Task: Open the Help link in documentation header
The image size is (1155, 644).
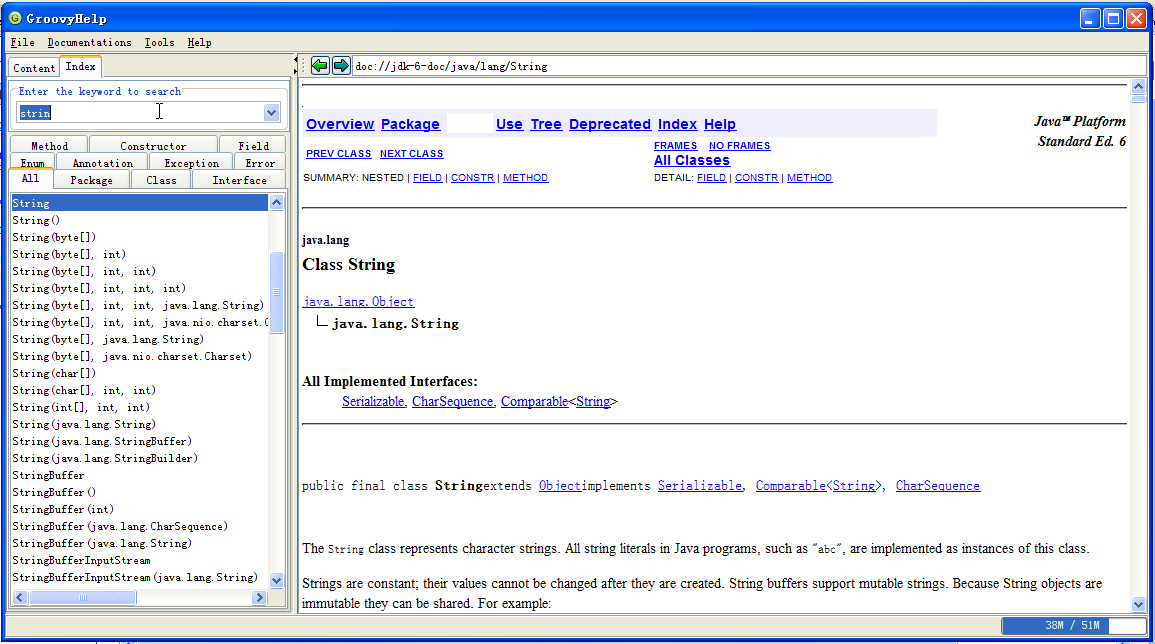Action: coord(720,124)
